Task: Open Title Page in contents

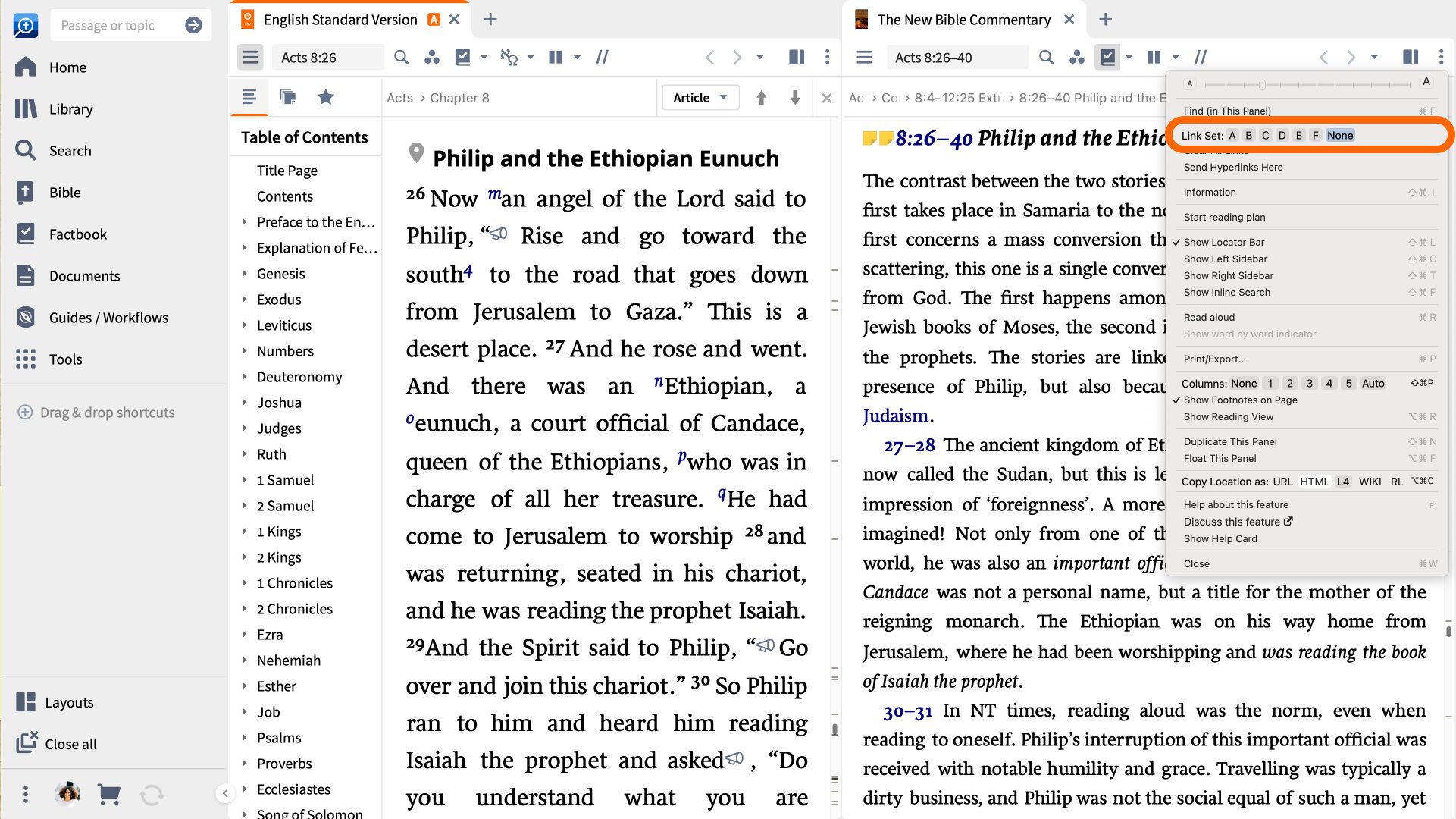Action: (x=287, y=171)
